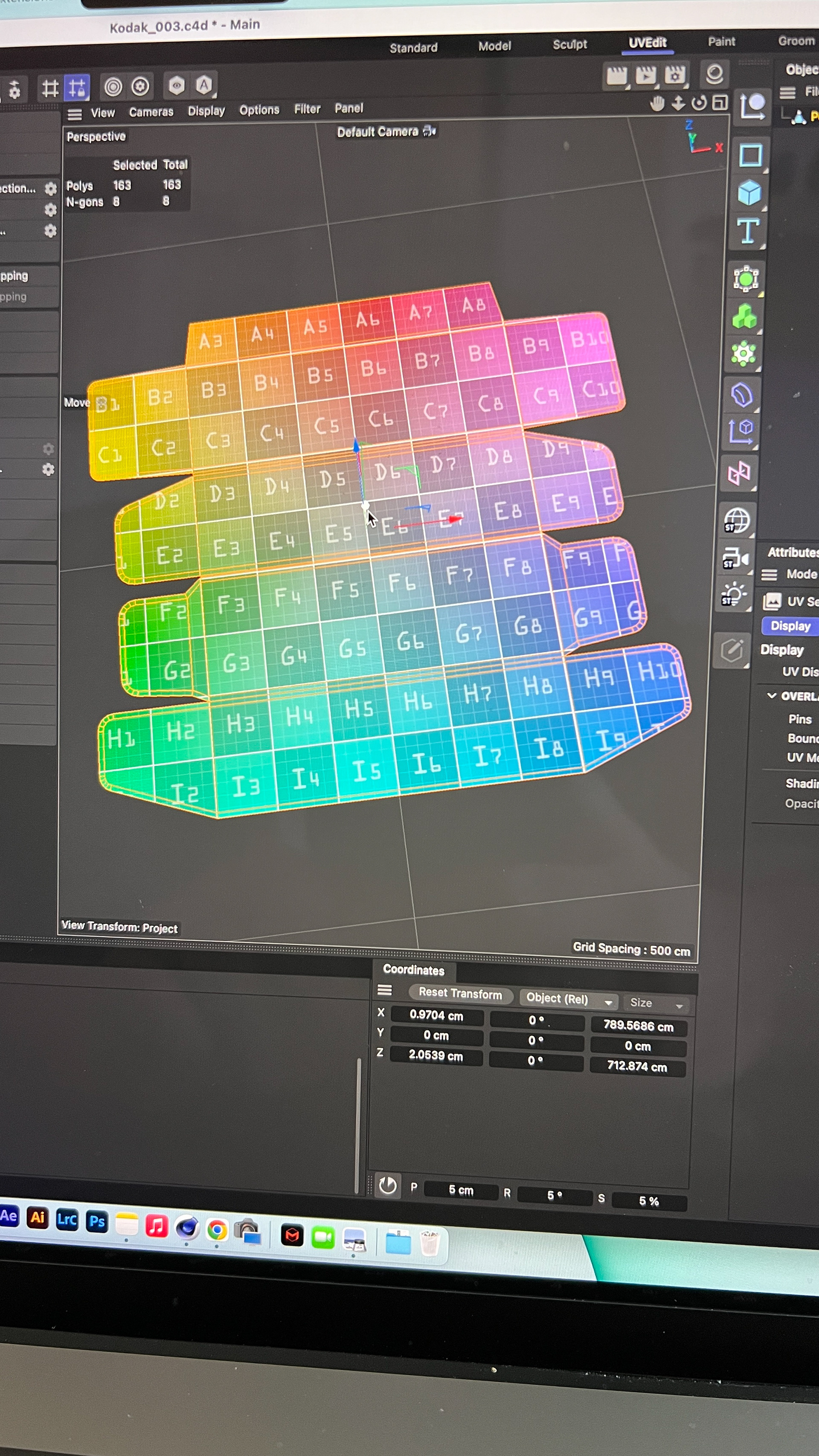Click the Text spline T icon

coord(748,231)
